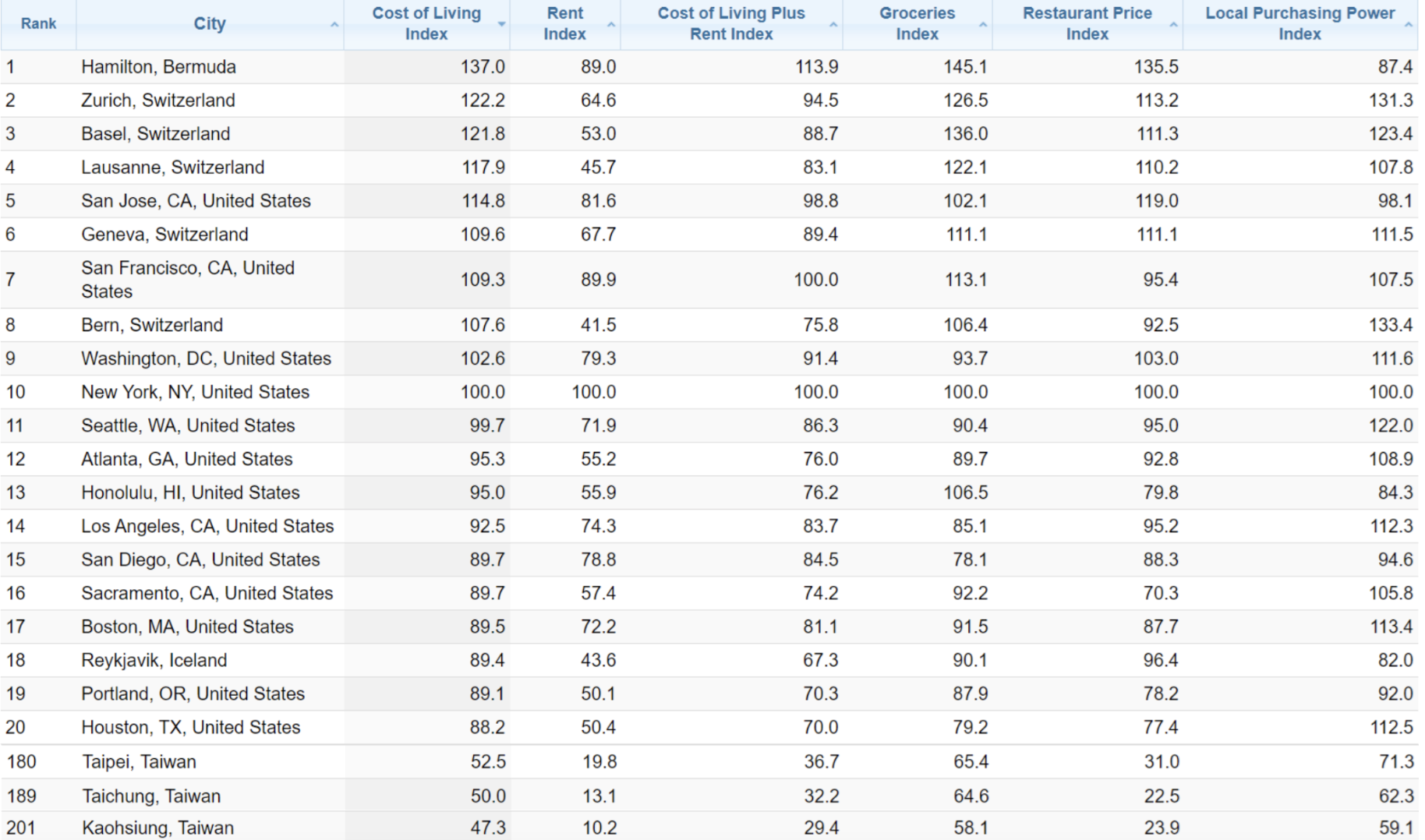Image resolution: width=1425 pixels, height=840 pixels.
Task: Click the Local Purchasing Power sort arrow
Action: [1408, 25]
